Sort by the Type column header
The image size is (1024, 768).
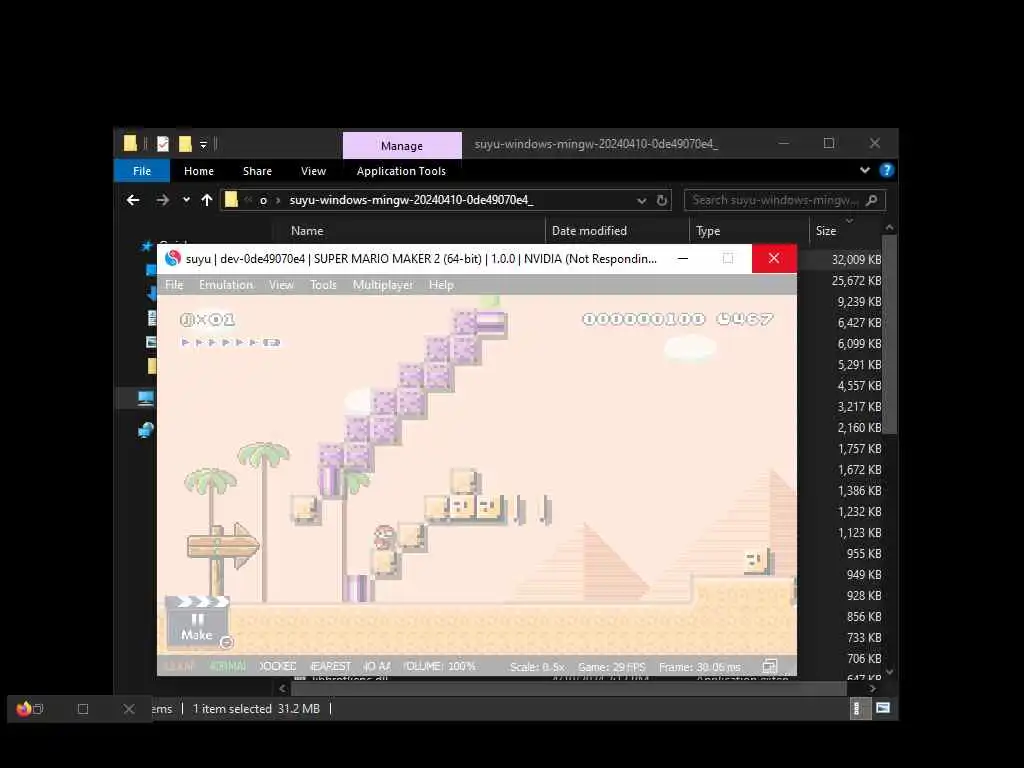click(x=708, y=231)
